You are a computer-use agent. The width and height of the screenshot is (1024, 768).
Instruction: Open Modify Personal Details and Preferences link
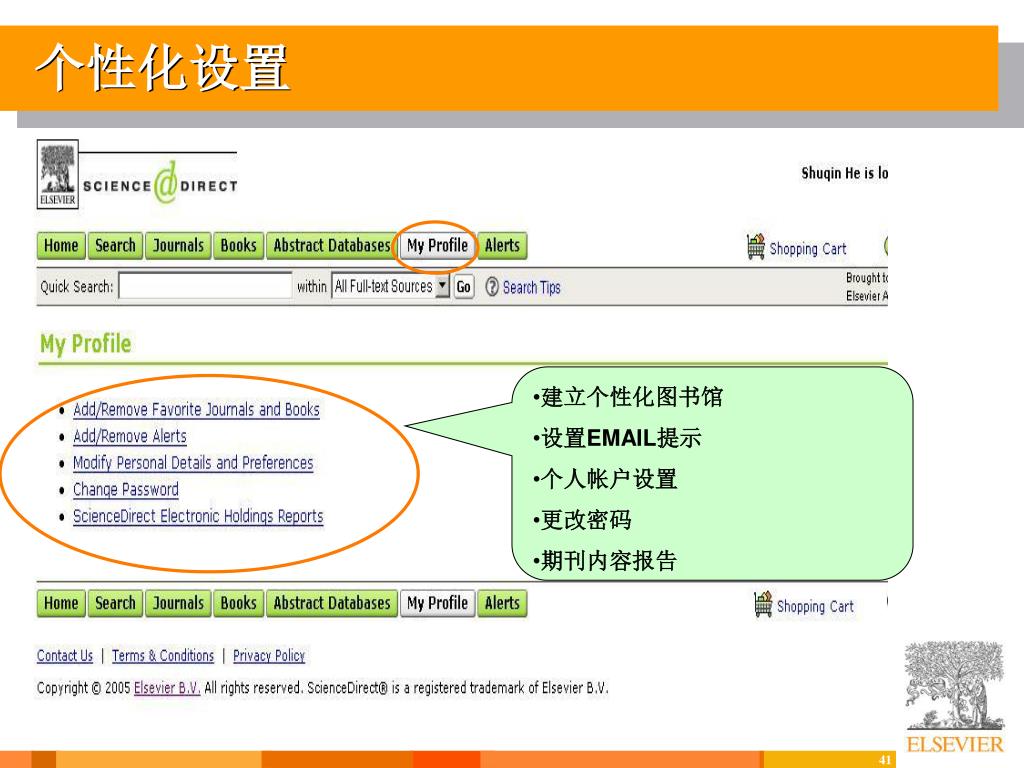tap(193, 463)
